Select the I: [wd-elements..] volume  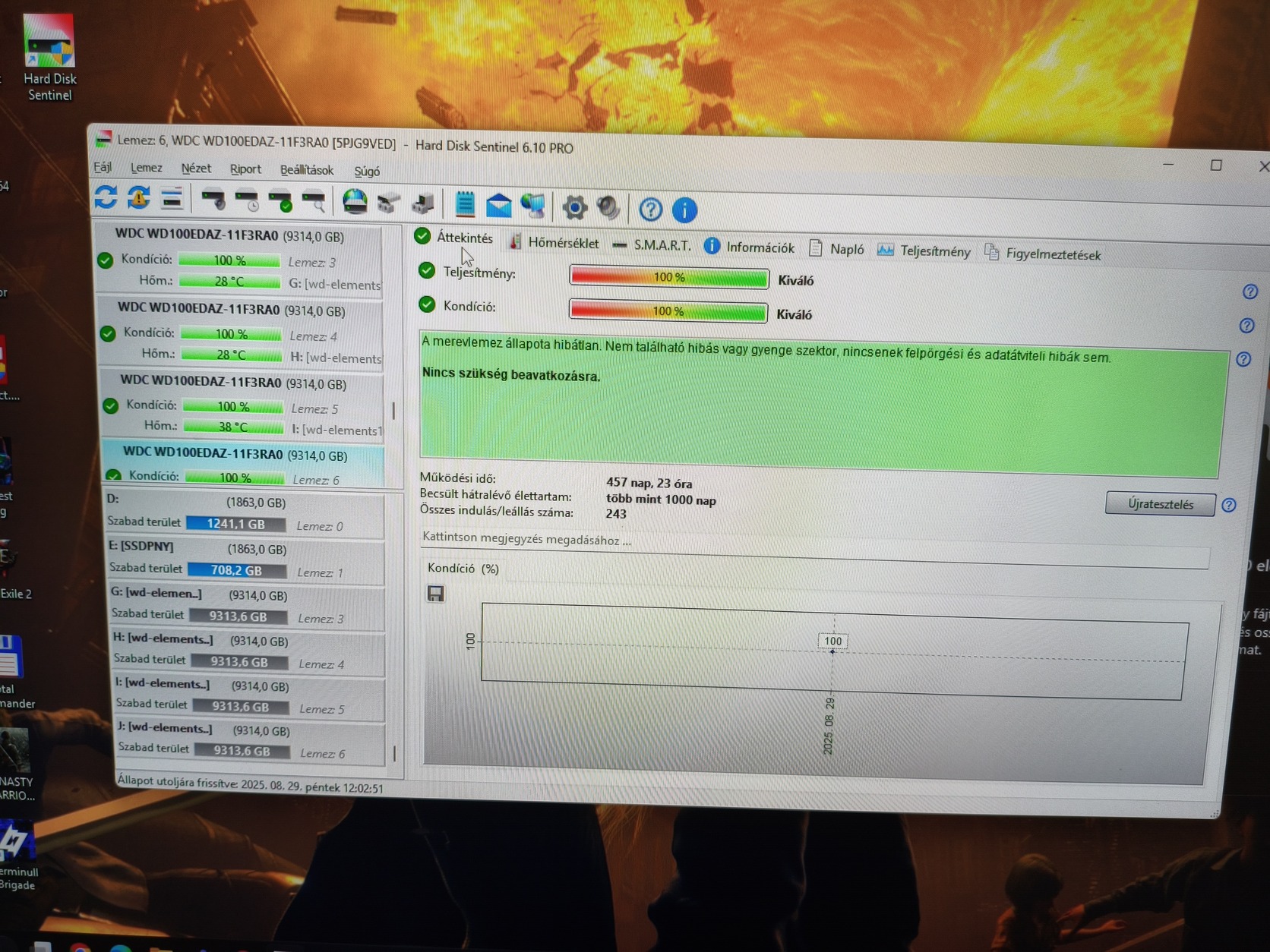point(249,696)
